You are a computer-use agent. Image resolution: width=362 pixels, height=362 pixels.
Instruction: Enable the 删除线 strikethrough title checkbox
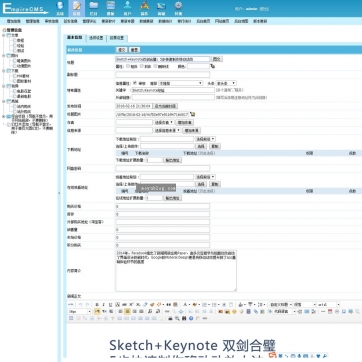point(155,66)
